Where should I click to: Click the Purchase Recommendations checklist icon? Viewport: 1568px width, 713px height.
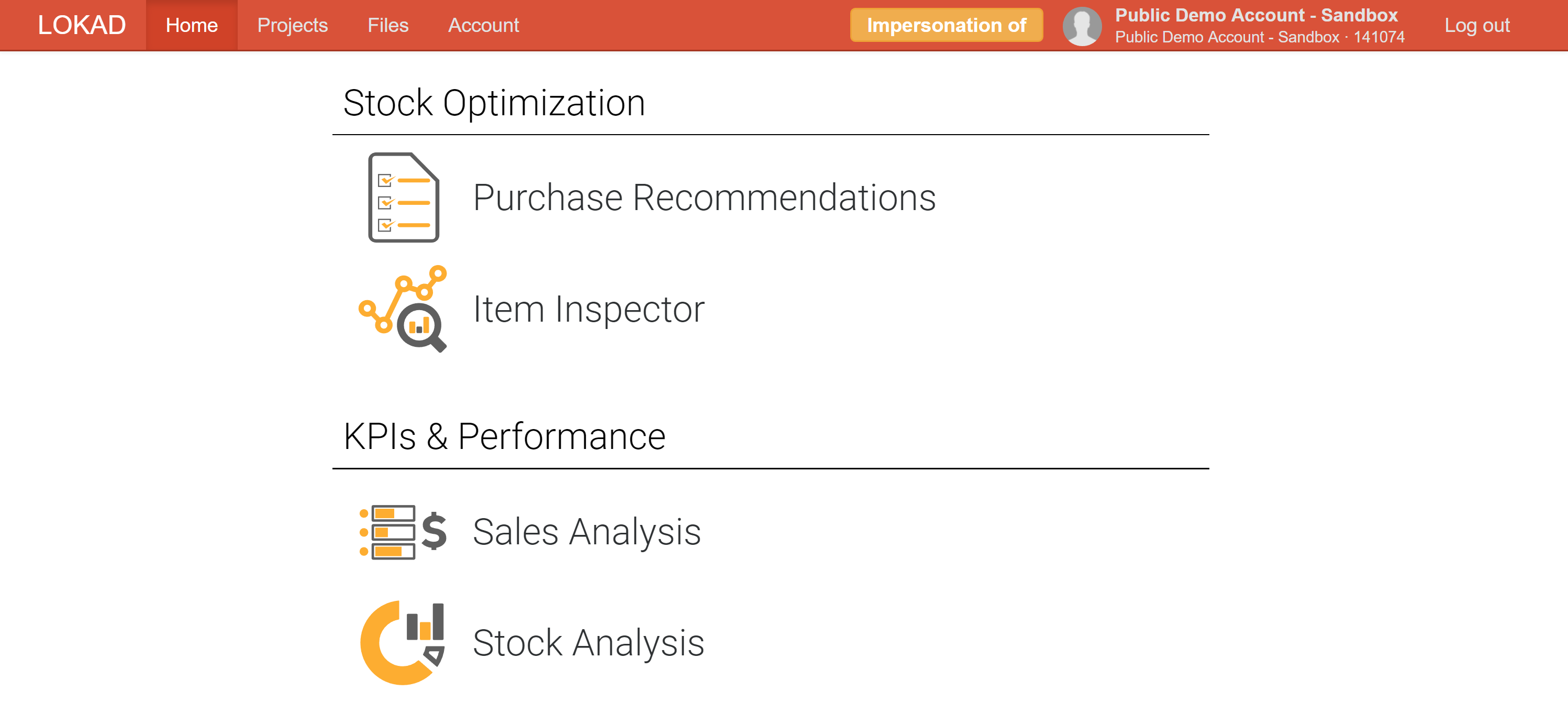[x=404, y=198]
